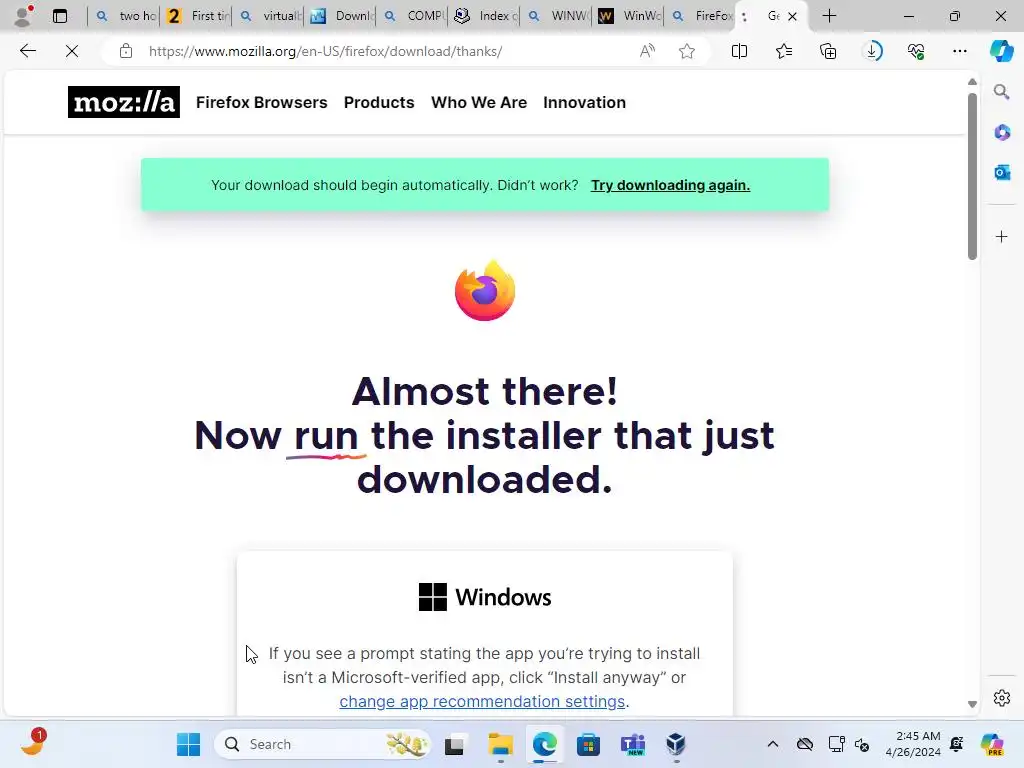Open the Who We Are menu
The image size is (1024, 768).
(x=479, y=103)
